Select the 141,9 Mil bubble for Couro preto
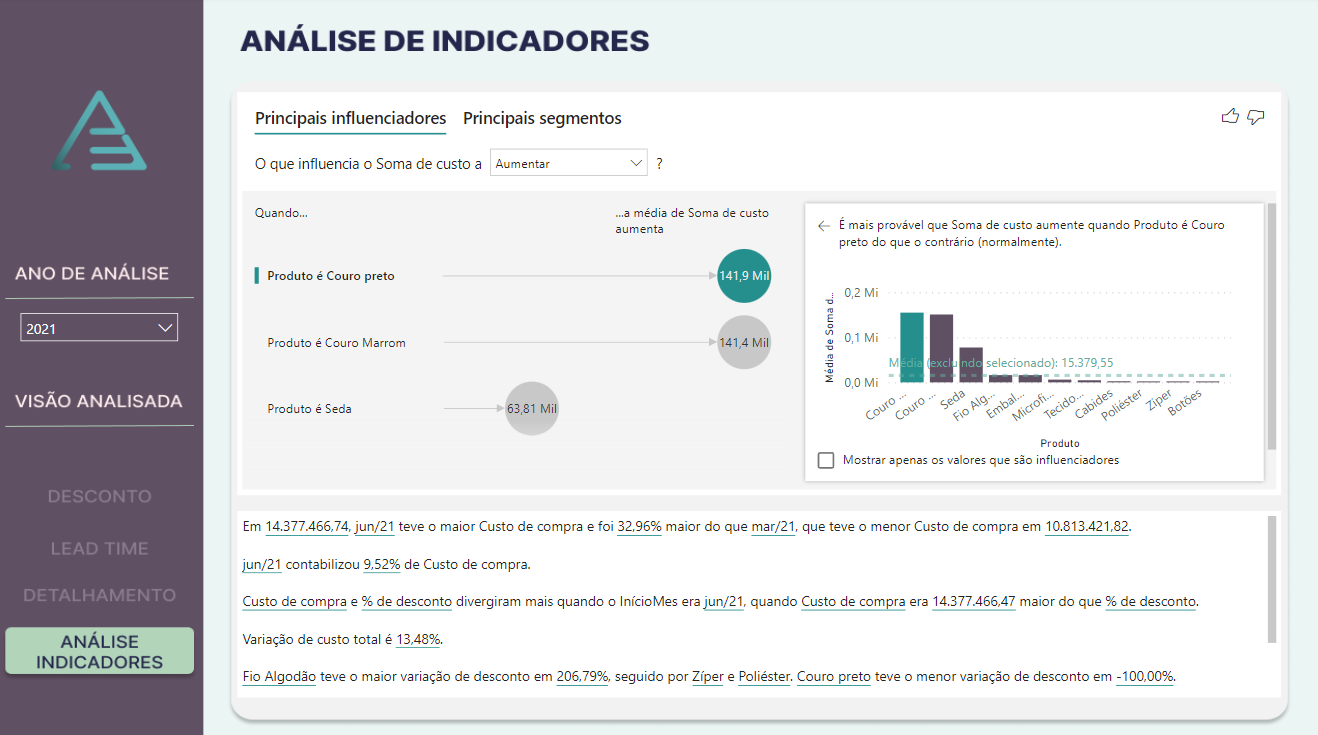Screen dimensions: 1318x735 click(x=743, y=275)
